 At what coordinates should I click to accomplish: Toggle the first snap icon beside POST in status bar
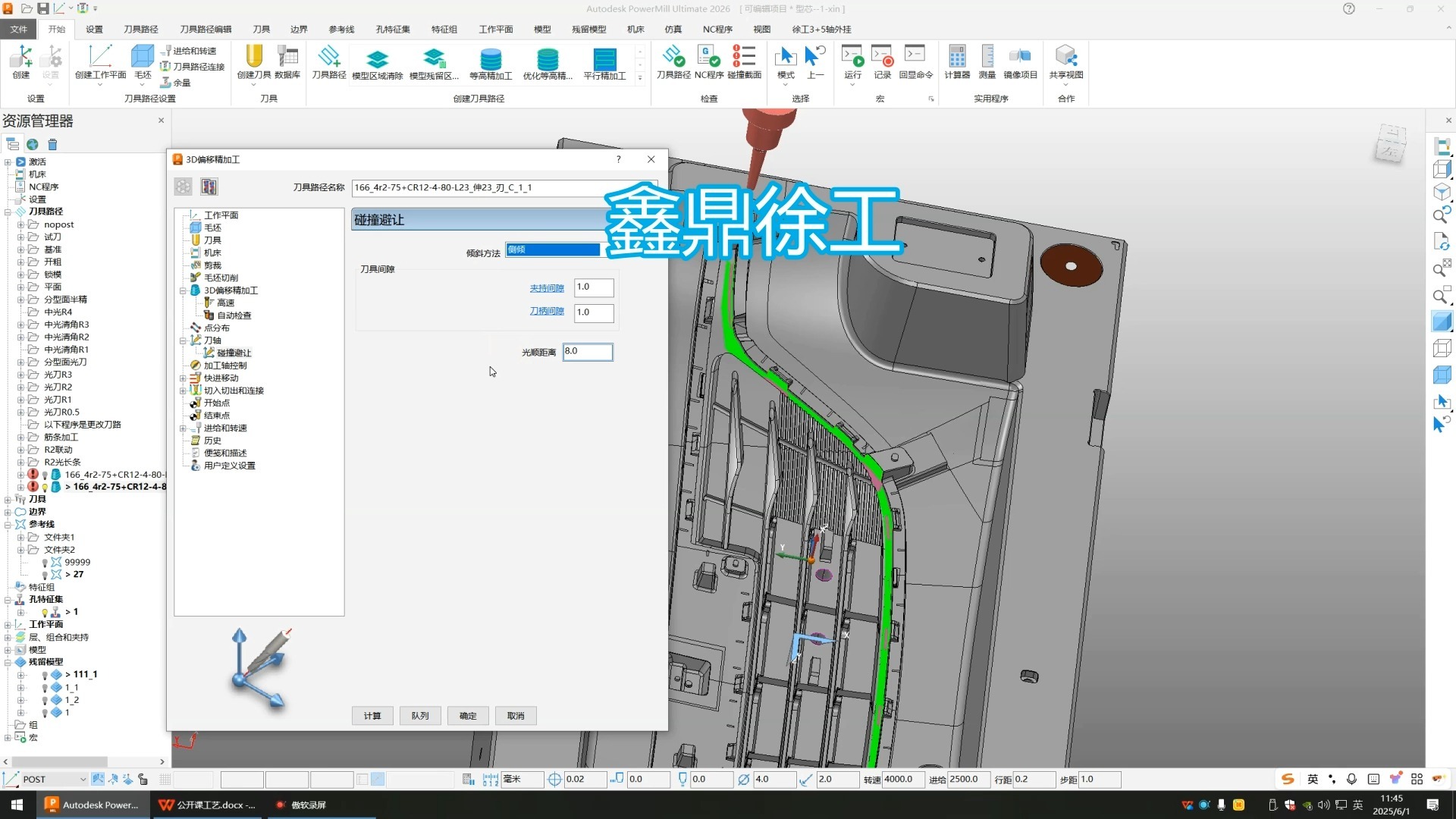click(98, 779)
